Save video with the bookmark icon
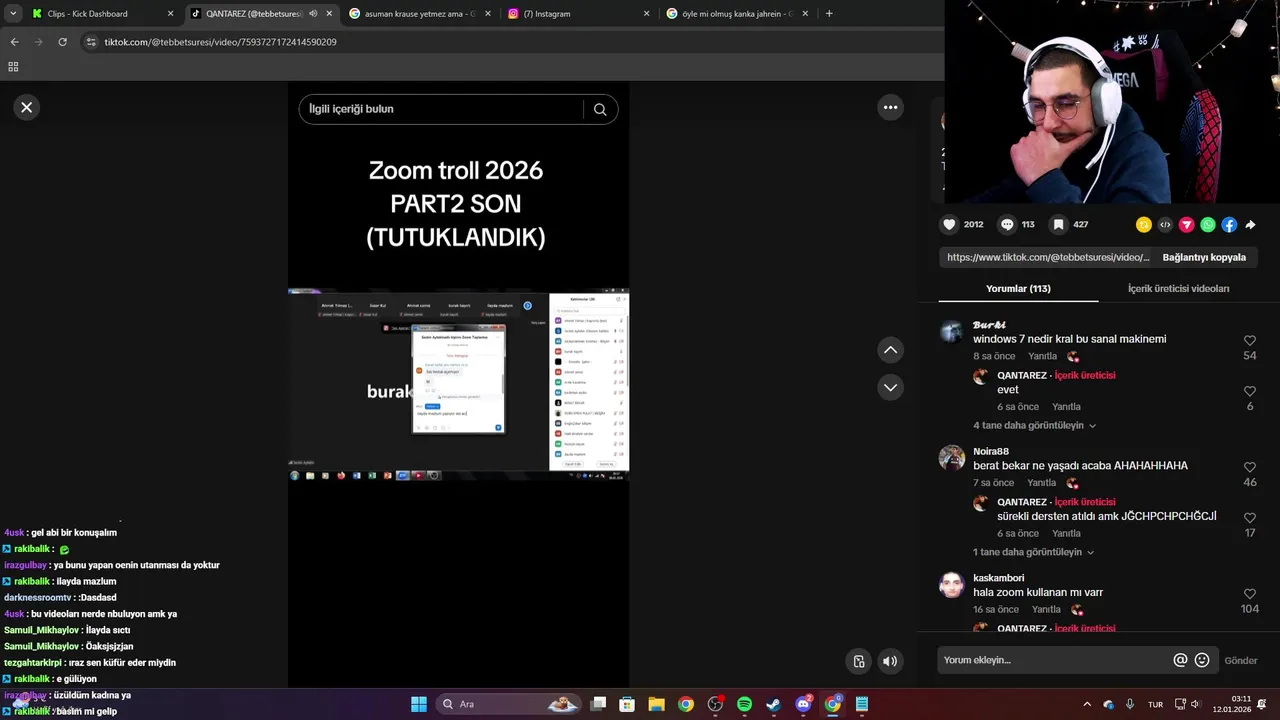This screenshot has height=720, width=1280. click(x=1058, y=225)
